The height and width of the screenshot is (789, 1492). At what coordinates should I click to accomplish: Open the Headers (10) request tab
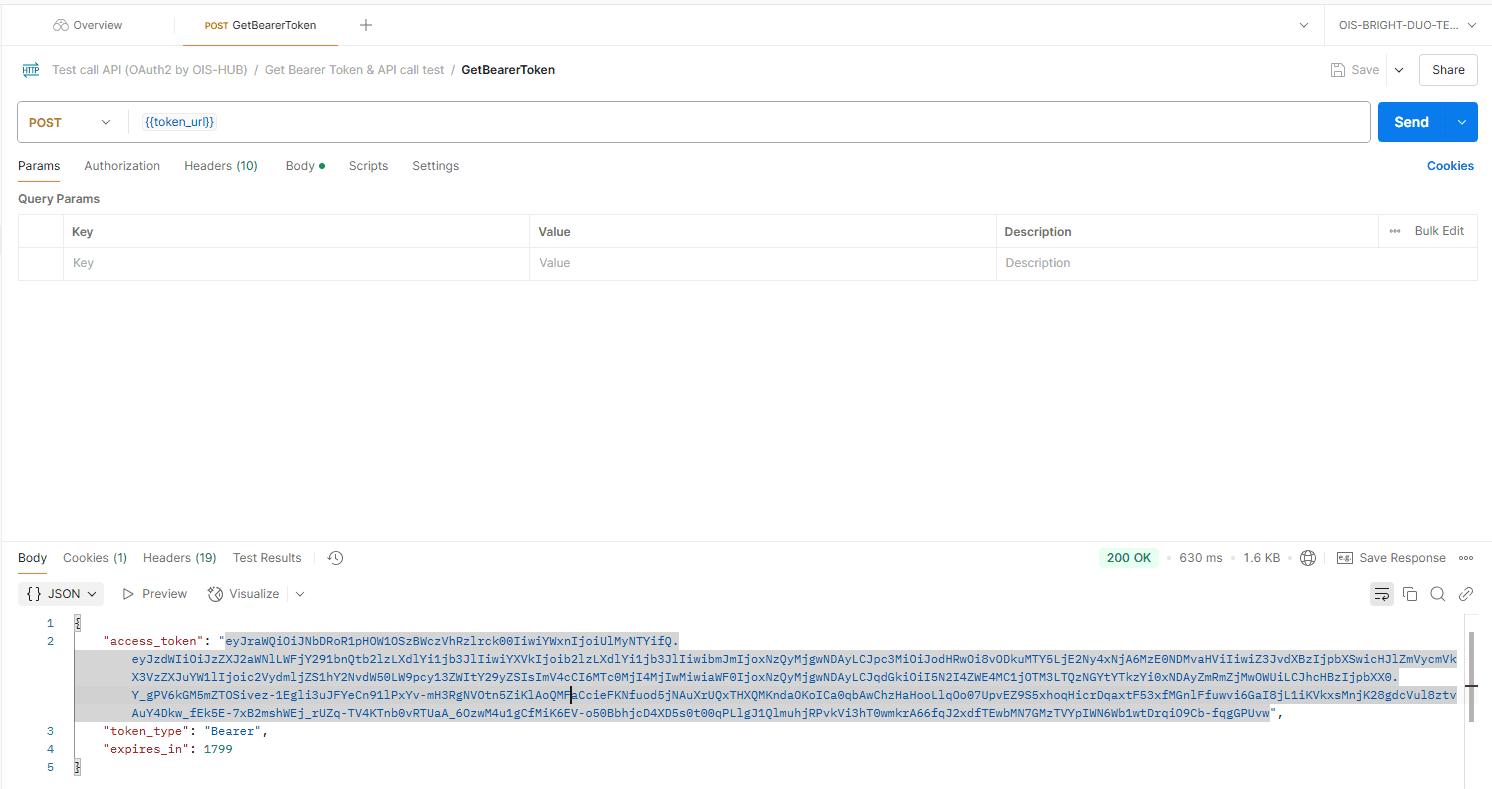point(221,166)
